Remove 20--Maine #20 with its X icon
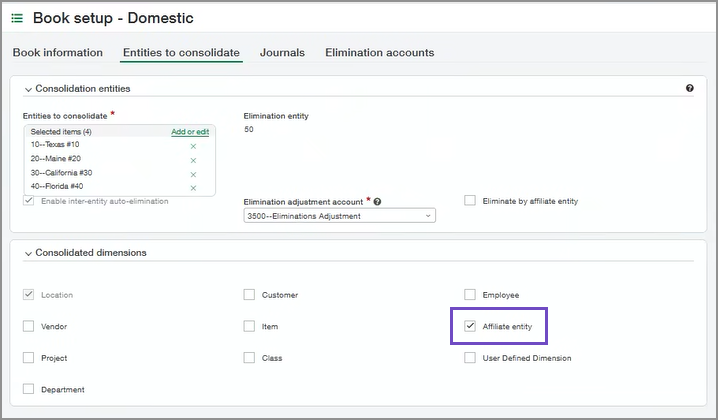718x420 pixels. tap(193, 160)
